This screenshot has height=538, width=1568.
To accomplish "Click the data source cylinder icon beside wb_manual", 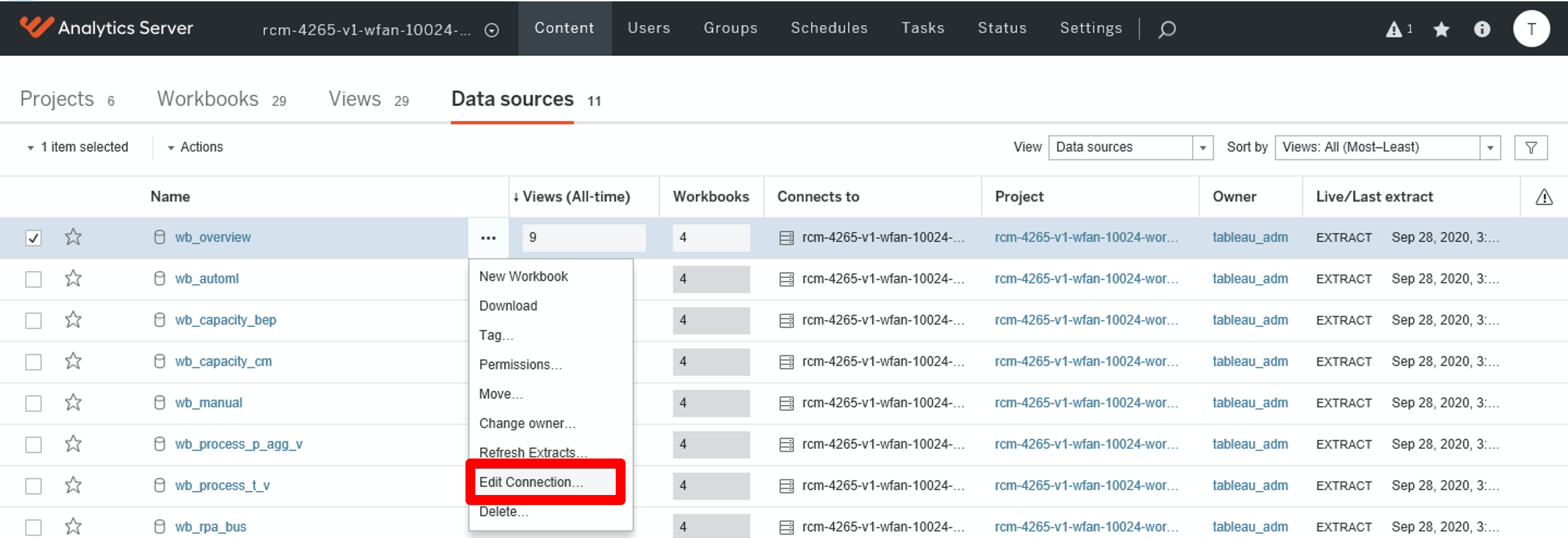I will tap(160, 403).
